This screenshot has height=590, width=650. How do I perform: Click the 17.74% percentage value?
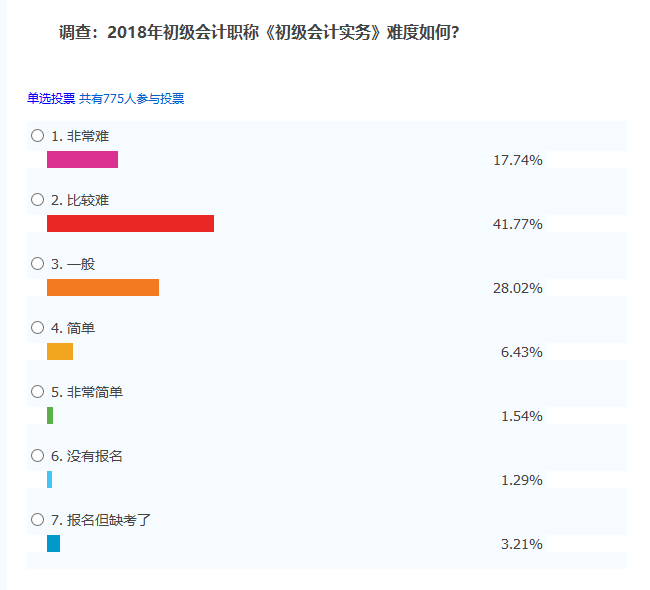[x=518, y=160]
